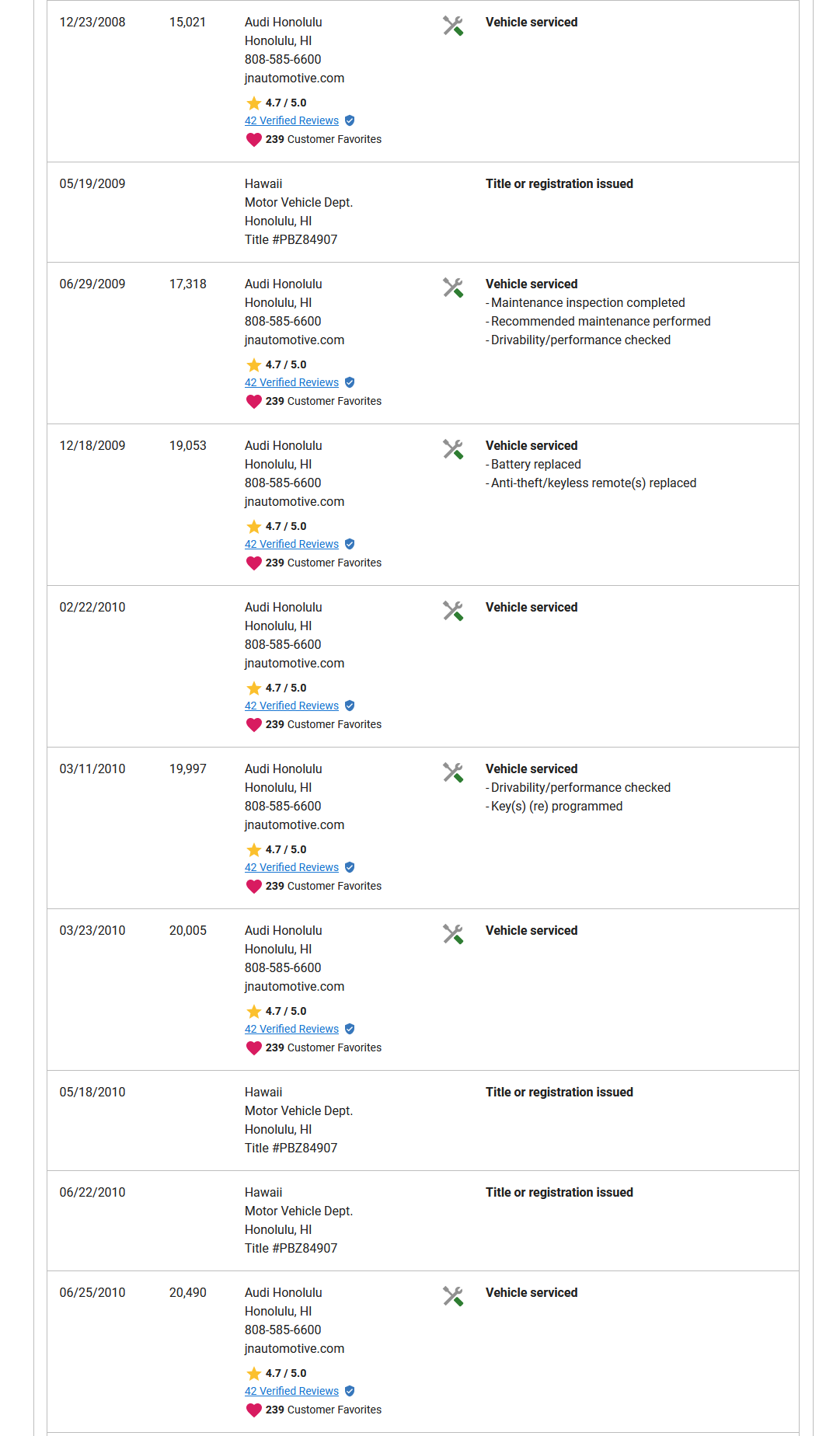Open 42 Verified Reviews link for 06/25/2010
Image resolution: width=840 pixels, height=1436 pixels.
(291, 1391)
